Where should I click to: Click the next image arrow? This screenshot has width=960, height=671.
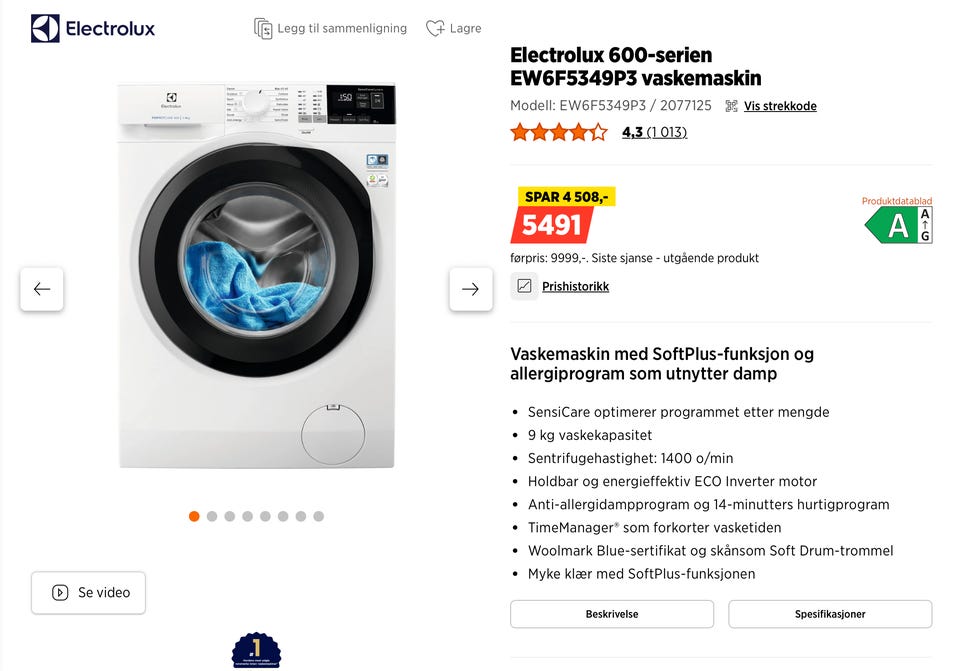pyautogui.click(x=470, y=289)
